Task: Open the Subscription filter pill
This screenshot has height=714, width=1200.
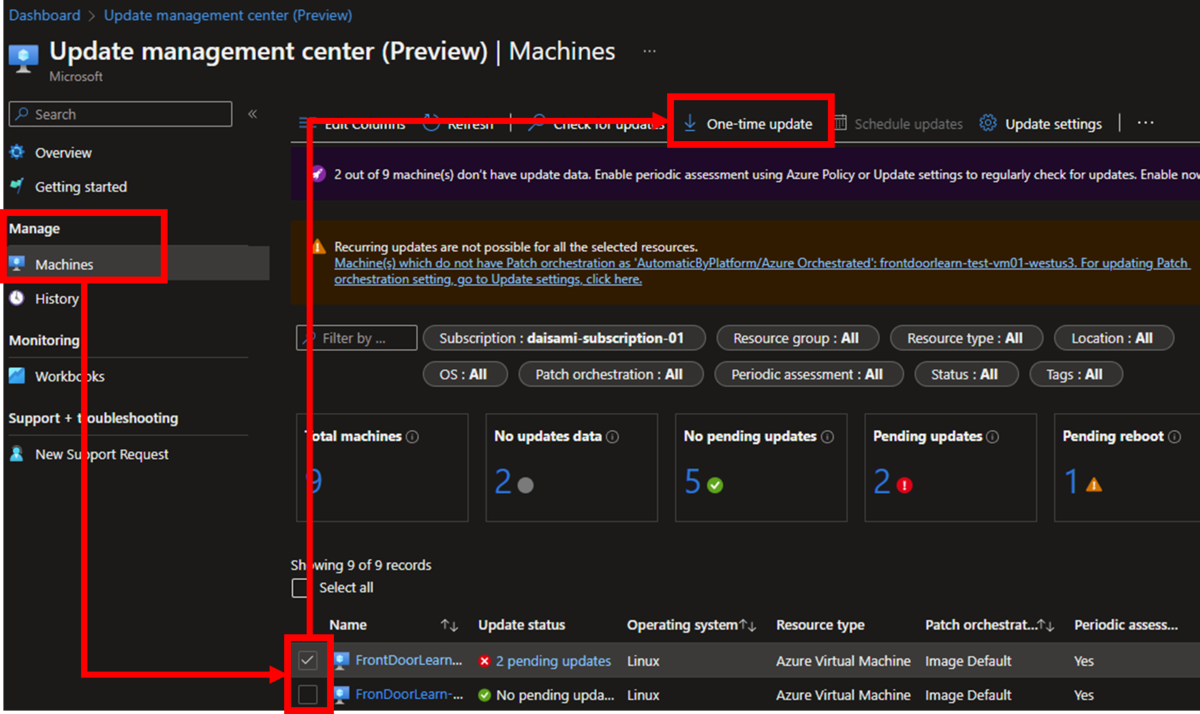Action: [564, 339]
